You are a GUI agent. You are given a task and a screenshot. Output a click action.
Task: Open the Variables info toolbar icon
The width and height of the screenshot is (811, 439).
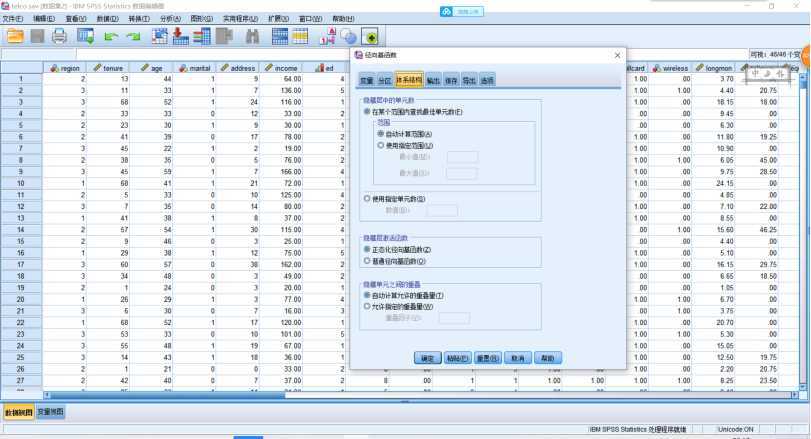(x=202, y=36)
